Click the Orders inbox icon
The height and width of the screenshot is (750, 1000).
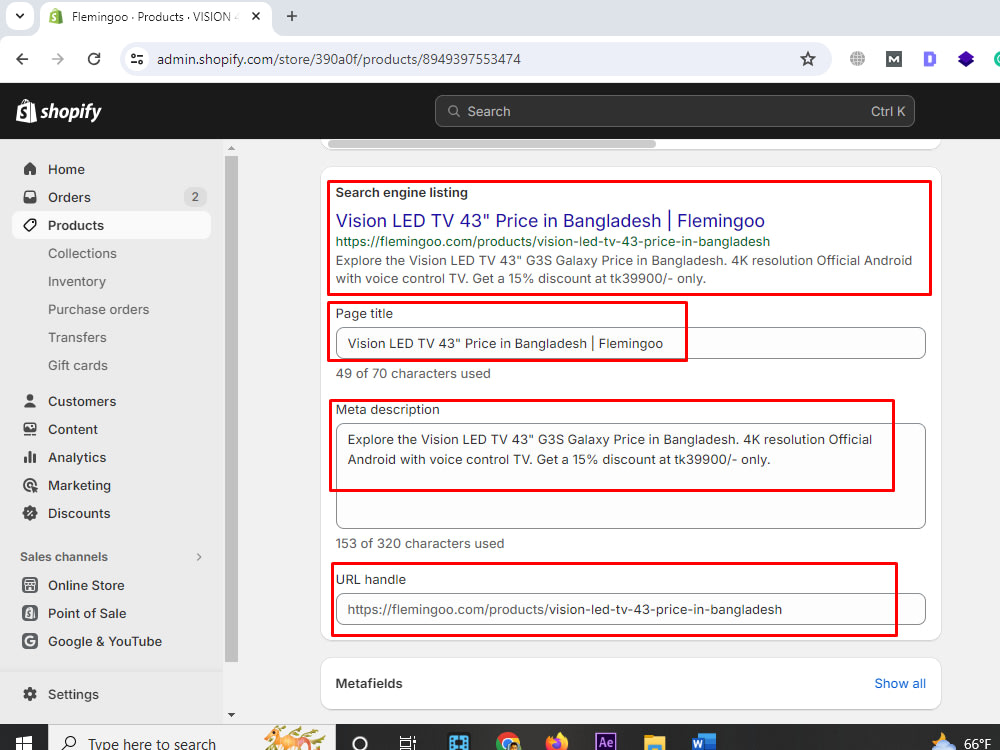coord(30,197)
